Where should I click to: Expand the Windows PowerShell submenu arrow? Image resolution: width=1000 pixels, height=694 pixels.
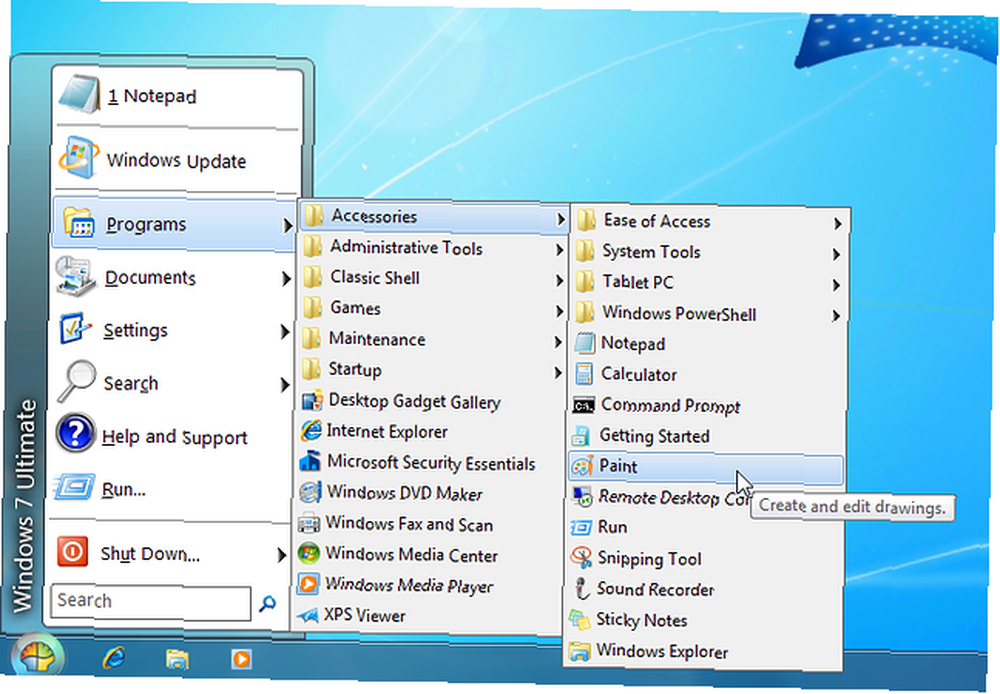click(x=836, y=316)
